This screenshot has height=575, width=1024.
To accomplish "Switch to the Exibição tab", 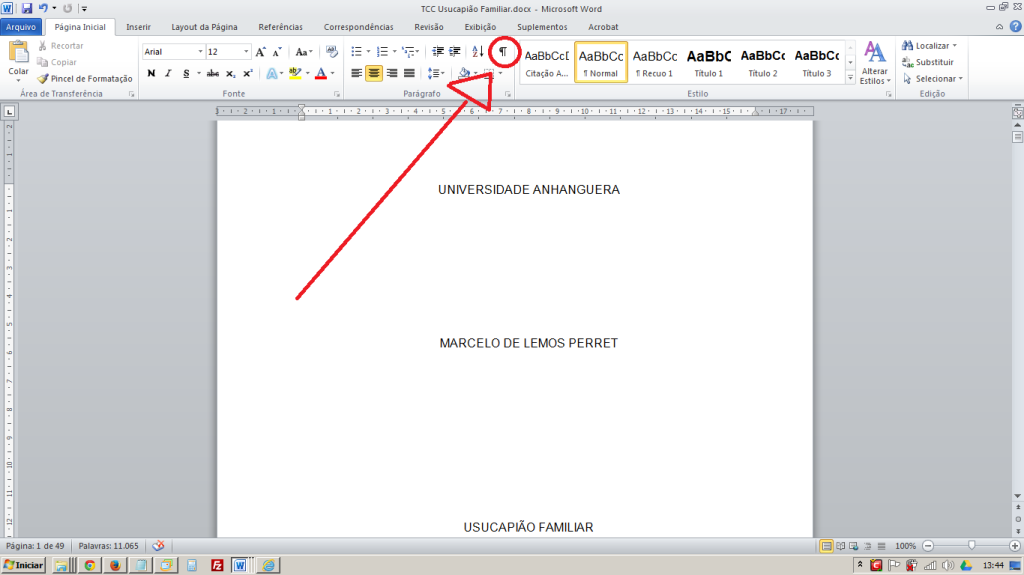I will pyautogui.click(x=480, y=27).
